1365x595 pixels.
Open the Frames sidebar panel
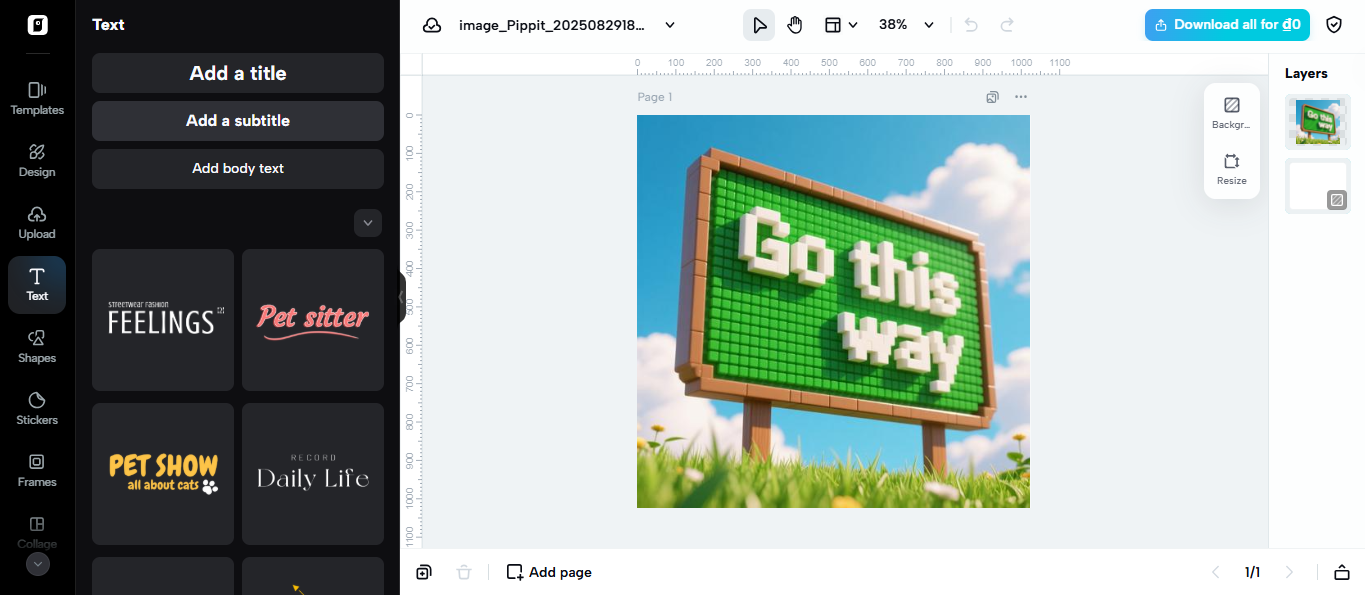coord(37,471)
